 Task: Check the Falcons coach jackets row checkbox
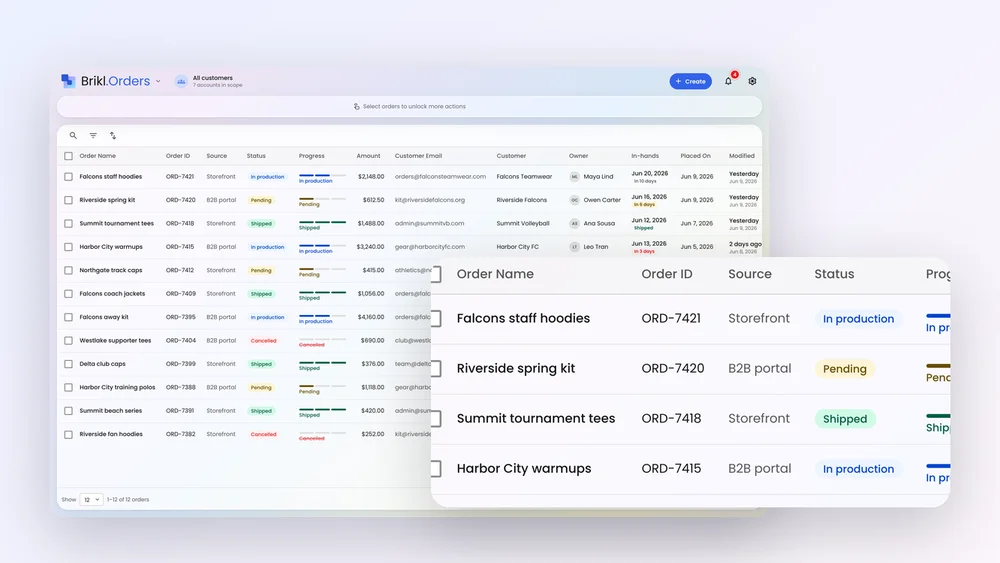coord(68,294)
